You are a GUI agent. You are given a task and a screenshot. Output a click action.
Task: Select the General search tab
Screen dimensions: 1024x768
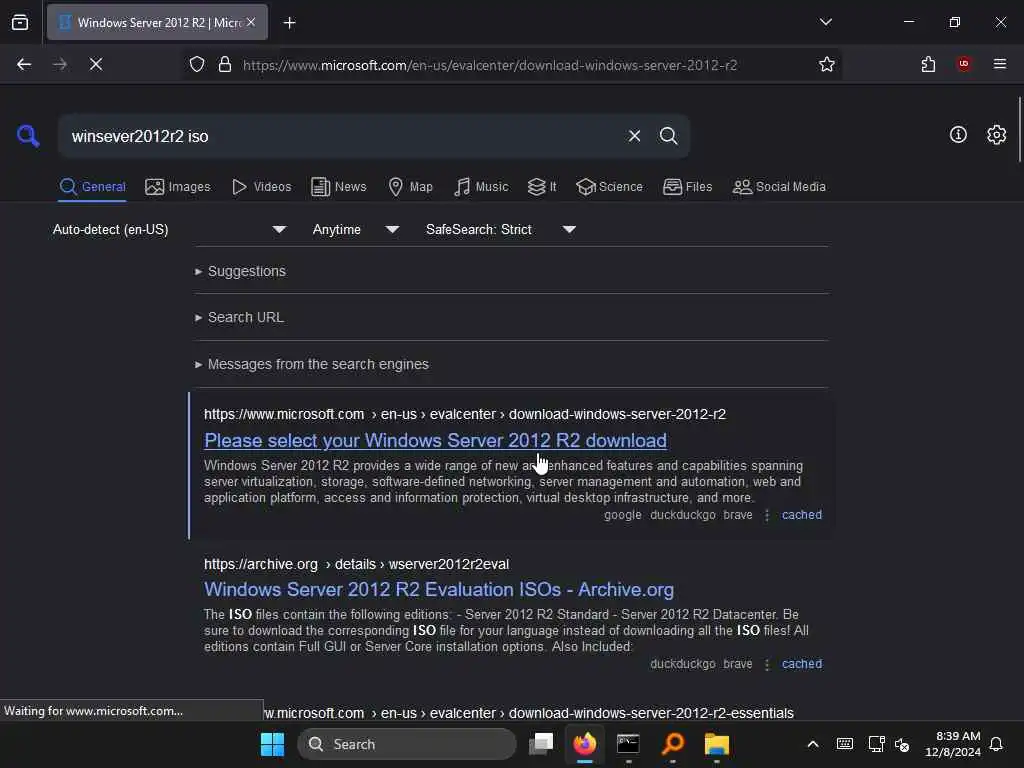tap(92, 187)
